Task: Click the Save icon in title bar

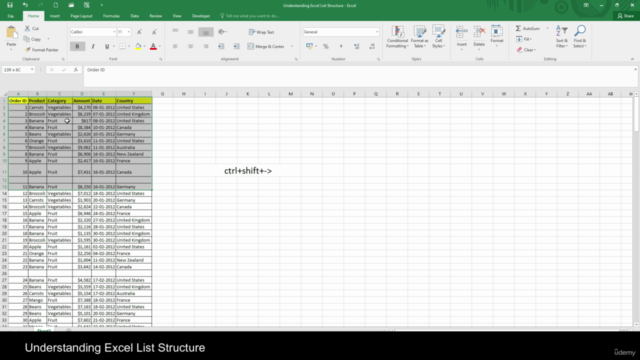Action: (10, 5)
